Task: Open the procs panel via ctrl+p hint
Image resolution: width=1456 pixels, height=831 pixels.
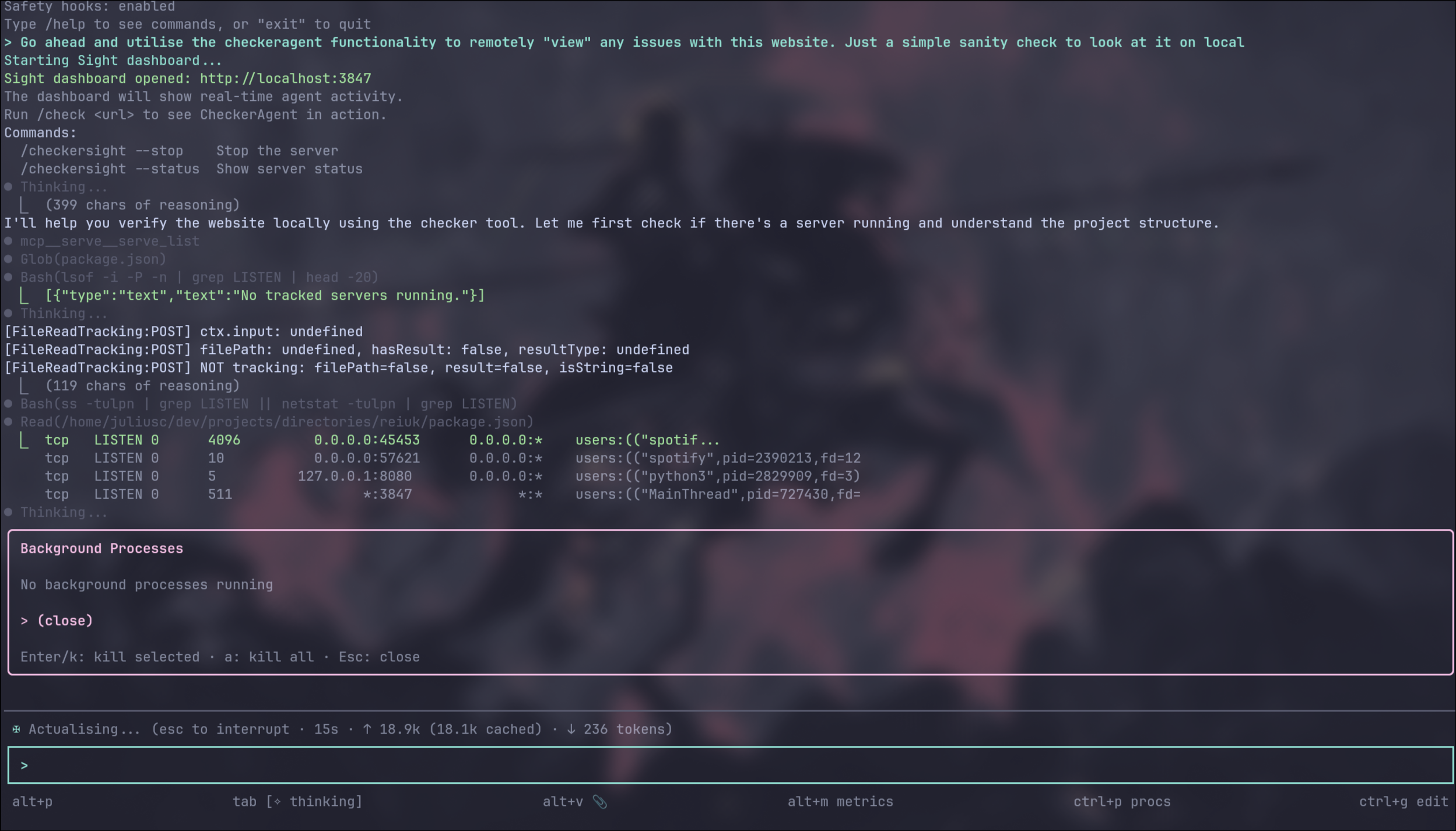Action: (x=1122, y=802)
